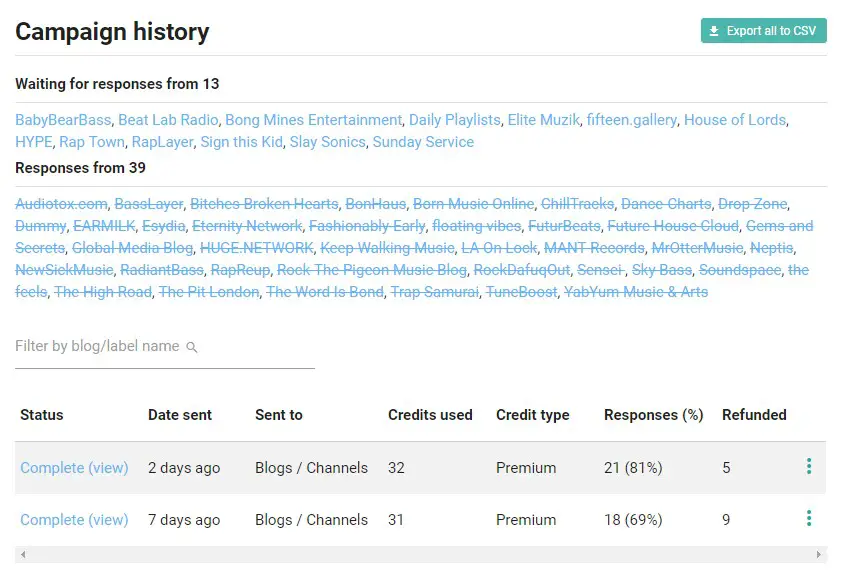This screenshot has height=580, width=844.
Task: Click the search icon in filter field
Action: pyautogui.click(x=192, y=347)
